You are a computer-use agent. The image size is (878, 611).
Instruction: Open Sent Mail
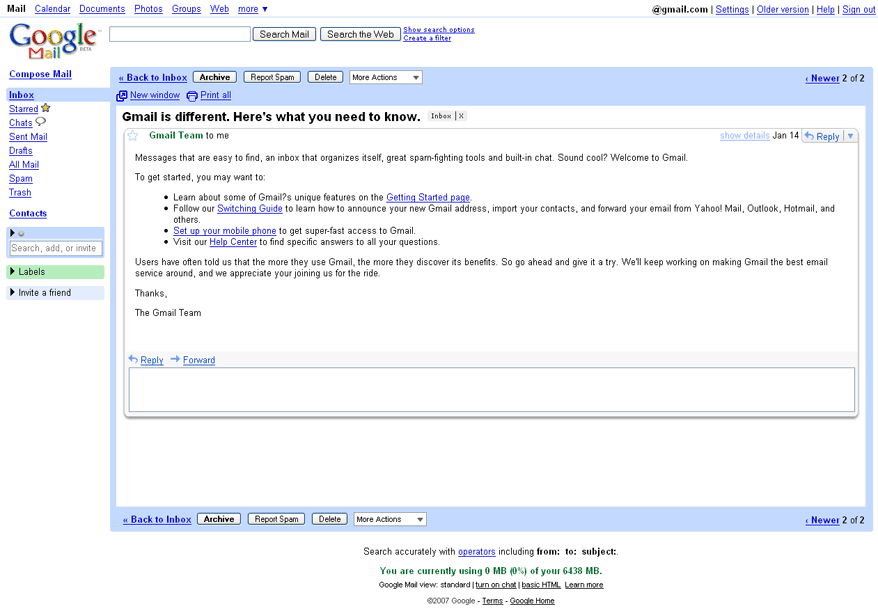28,137
